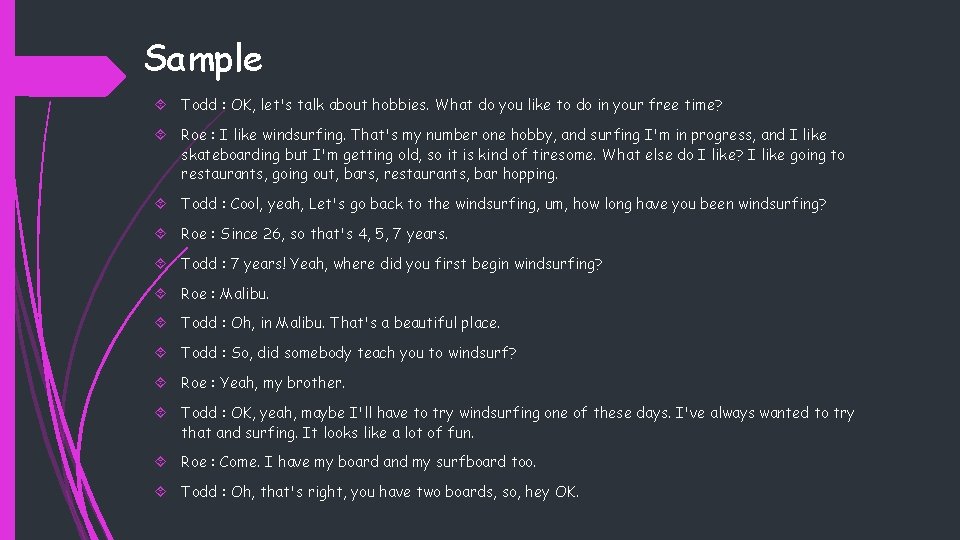Click the magenta vertical bar on the left edge

pos(6,300)
